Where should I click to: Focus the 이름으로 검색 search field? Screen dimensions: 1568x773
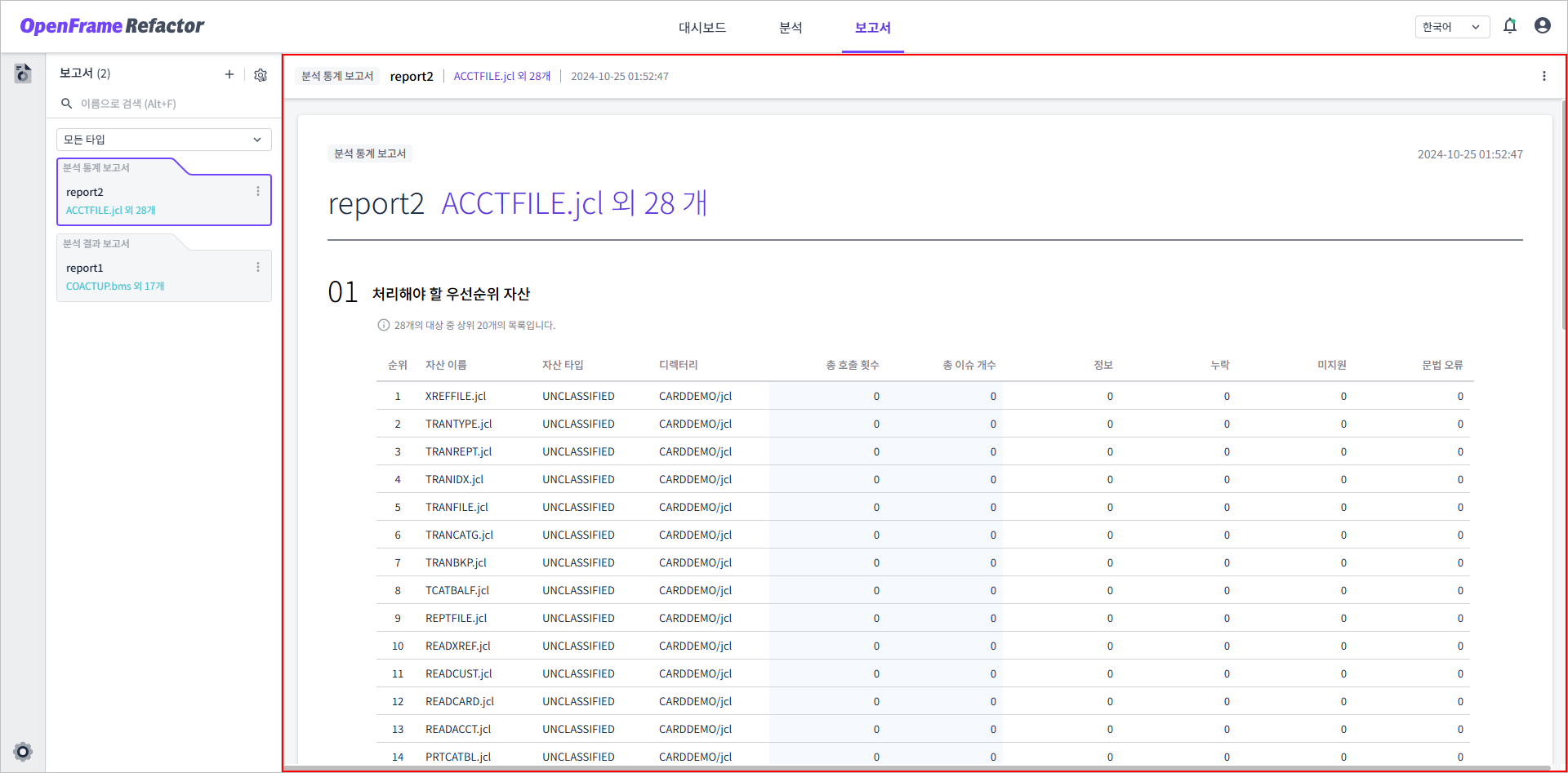click(x=163, y=104)
